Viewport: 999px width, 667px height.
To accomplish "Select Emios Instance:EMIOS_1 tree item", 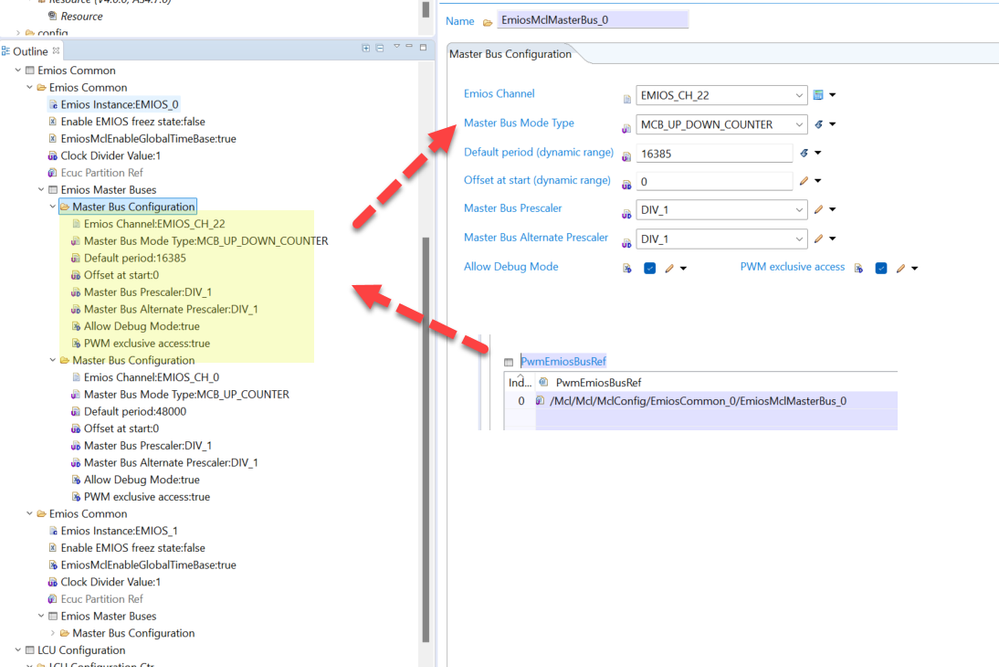I will click(119, 531).
